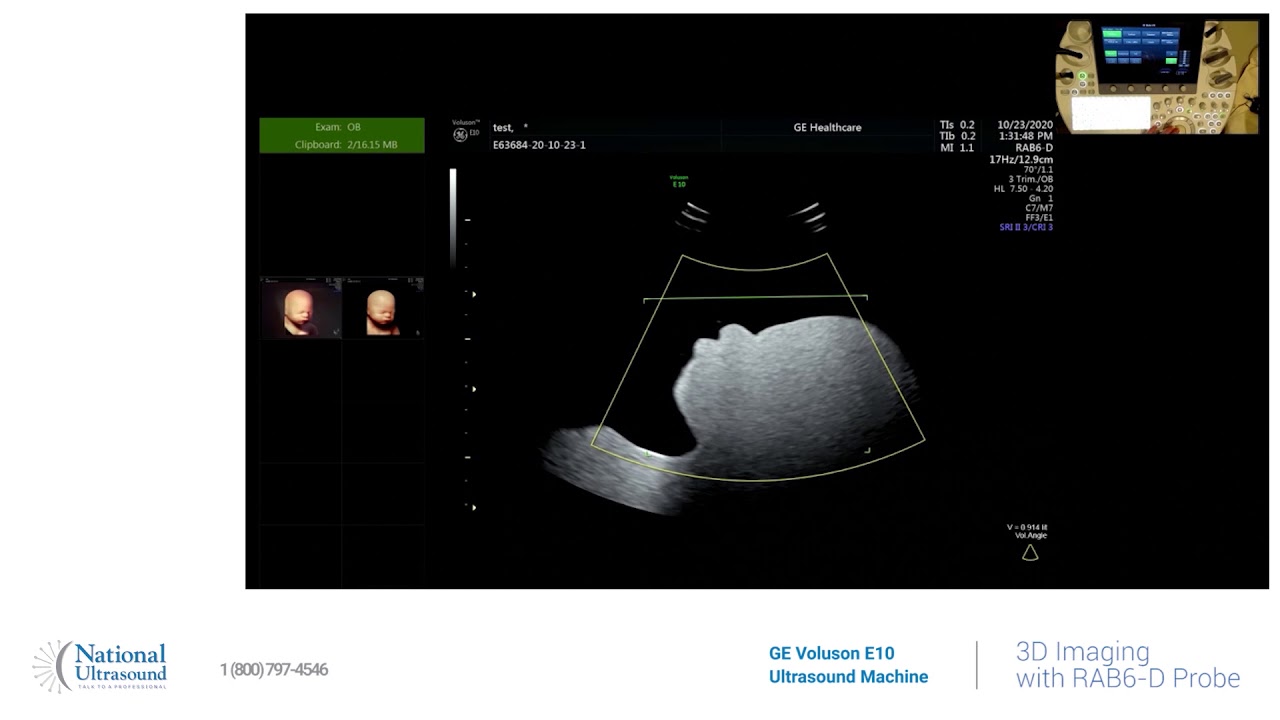Click the patient ID 'E63684-20-10-23-1'
This screenshot has width=1280, height=720.
539,145
